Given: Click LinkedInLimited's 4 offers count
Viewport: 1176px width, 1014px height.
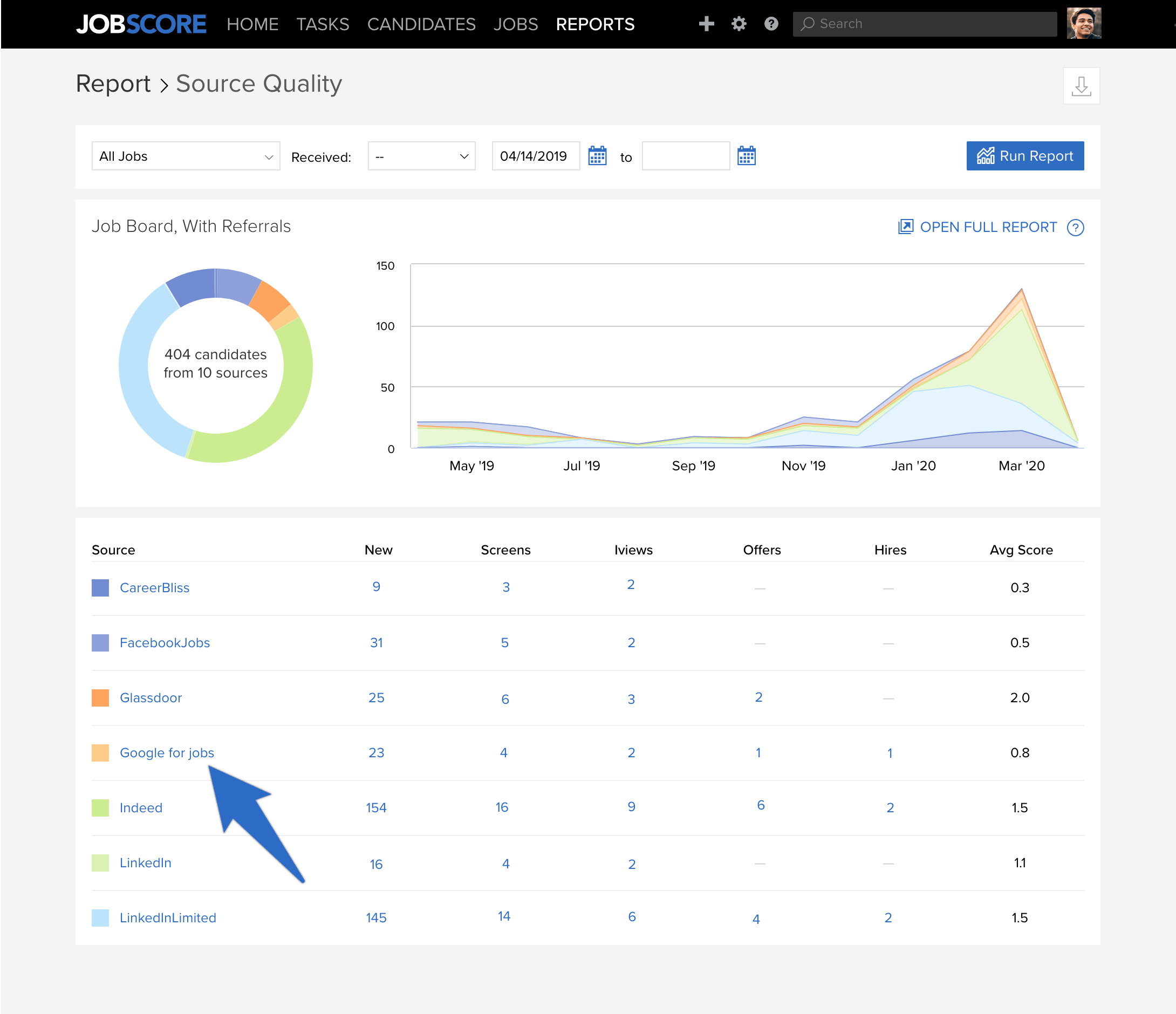Looking at the screenshot, I should tap(756, 919).
